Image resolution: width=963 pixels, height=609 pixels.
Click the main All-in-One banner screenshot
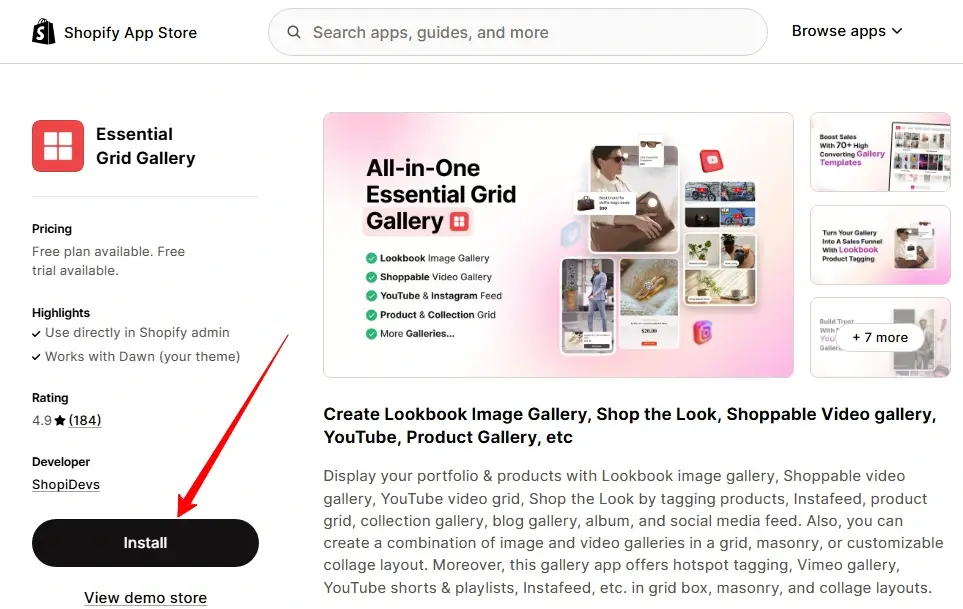click(558, 243)
